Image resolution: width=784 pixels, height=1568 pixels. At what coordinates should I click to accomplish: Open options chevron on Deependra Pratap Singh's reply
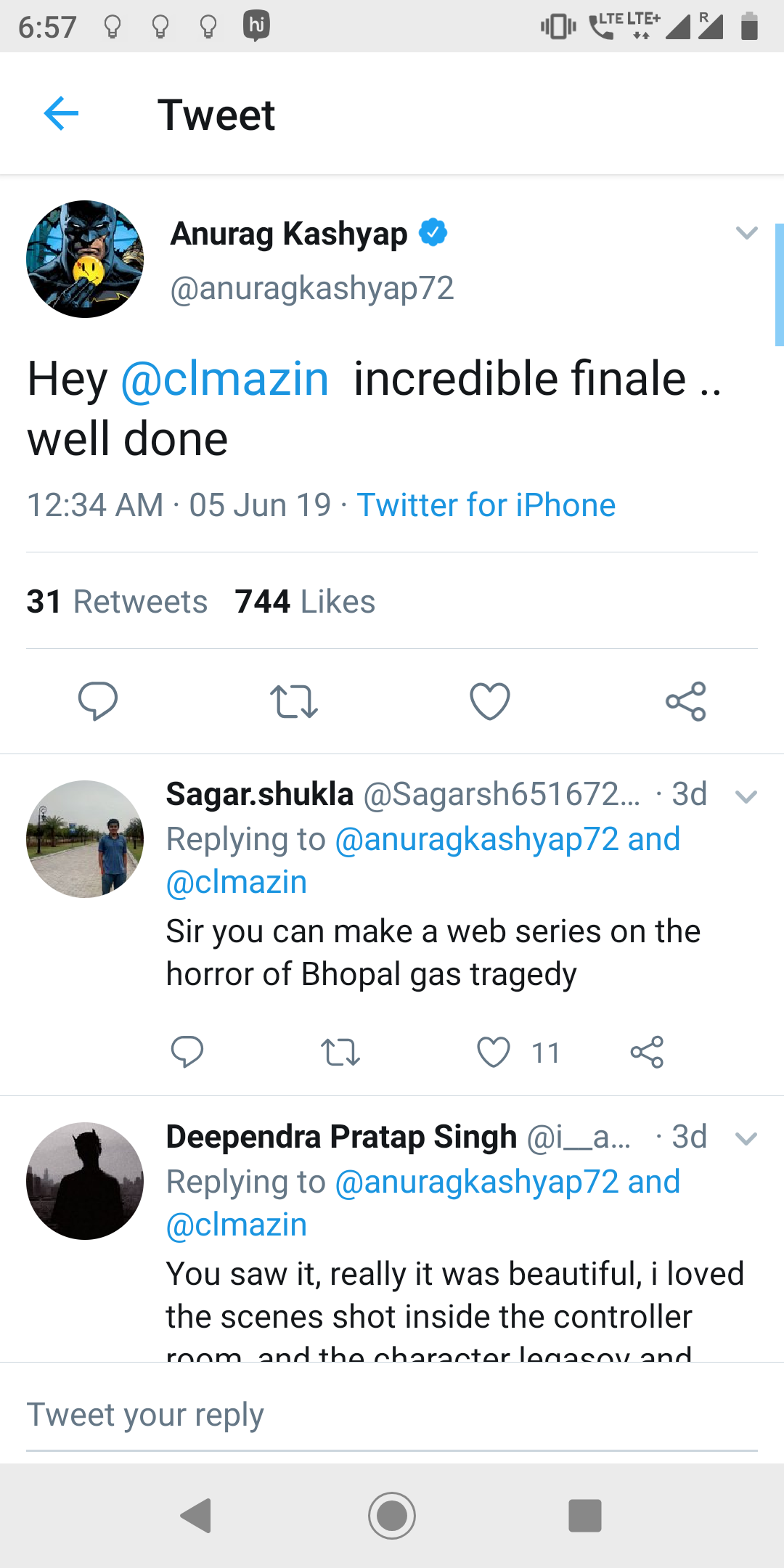[x=746, y=1138]
